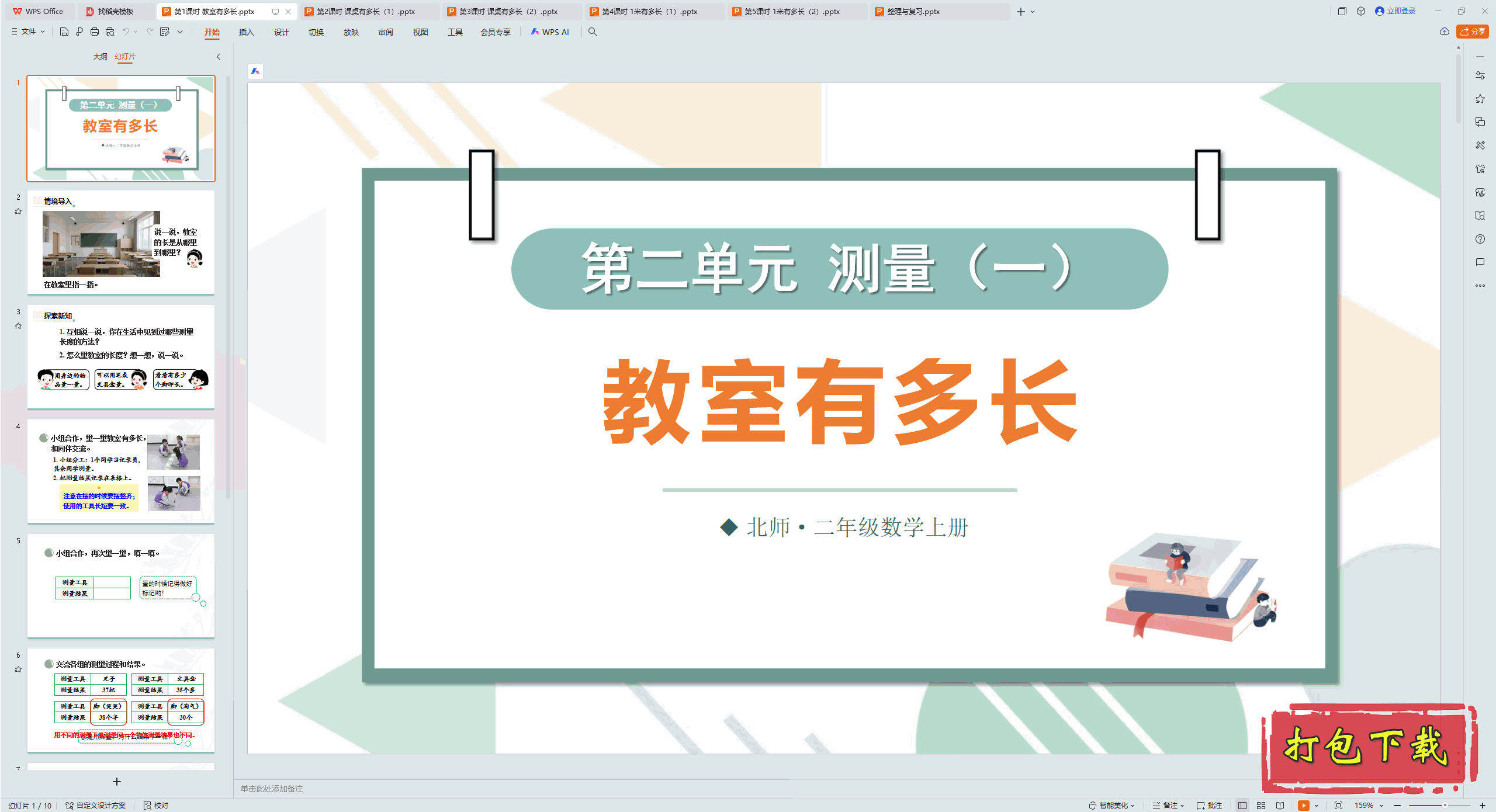
Task: Switch to Reading view mode
Action: pyautogui.click(x=1280, y=805)
